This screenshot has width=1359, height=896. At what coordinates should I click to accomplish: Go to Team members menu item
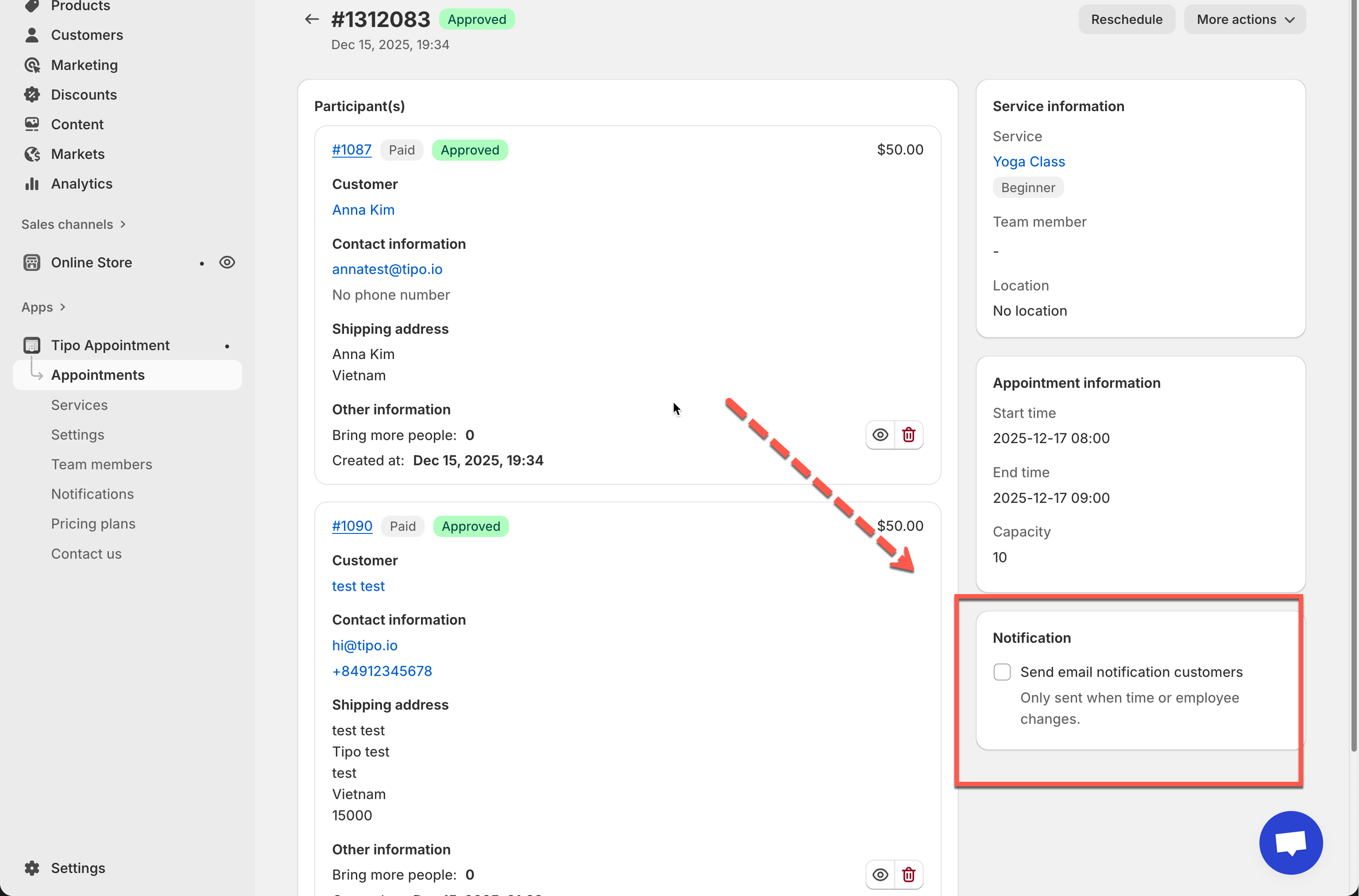(x=102, y=464)
